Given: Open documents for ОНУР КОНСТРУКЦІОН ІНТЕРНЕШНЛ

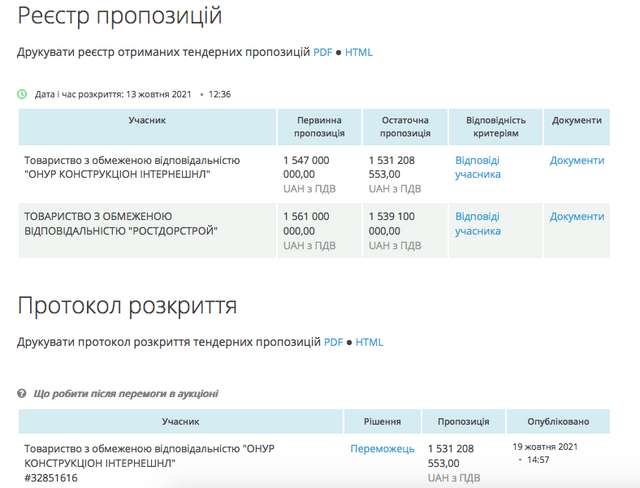Looking at the screenshot, I should click(x=577, y=160).
